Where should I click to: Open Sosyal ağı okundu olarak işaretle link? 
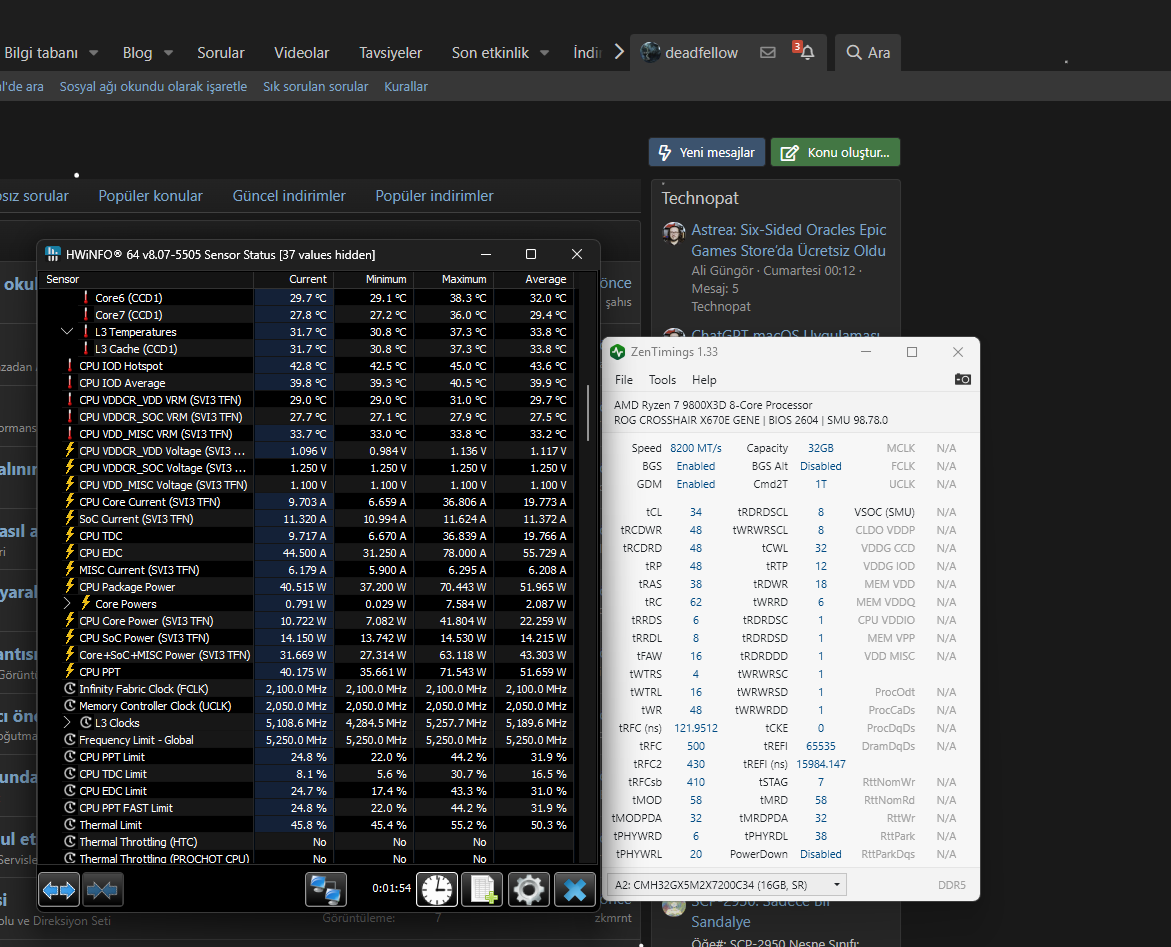[153, 87]
